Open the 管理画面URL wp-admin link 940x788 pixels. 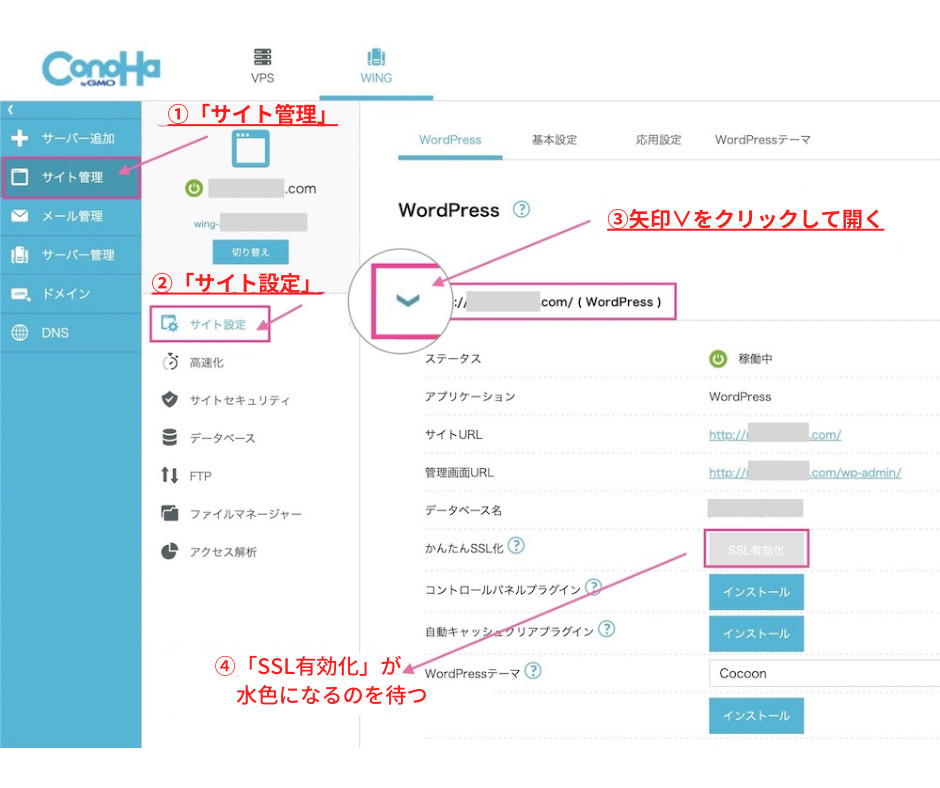805,473
